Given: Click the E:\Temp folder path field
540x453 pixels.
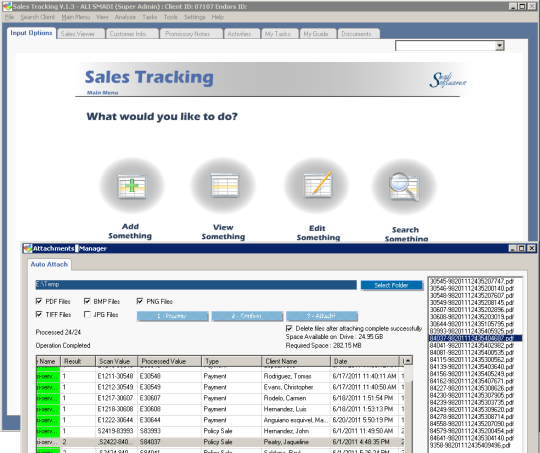Looking at the screenshot, I should point(196,285).
